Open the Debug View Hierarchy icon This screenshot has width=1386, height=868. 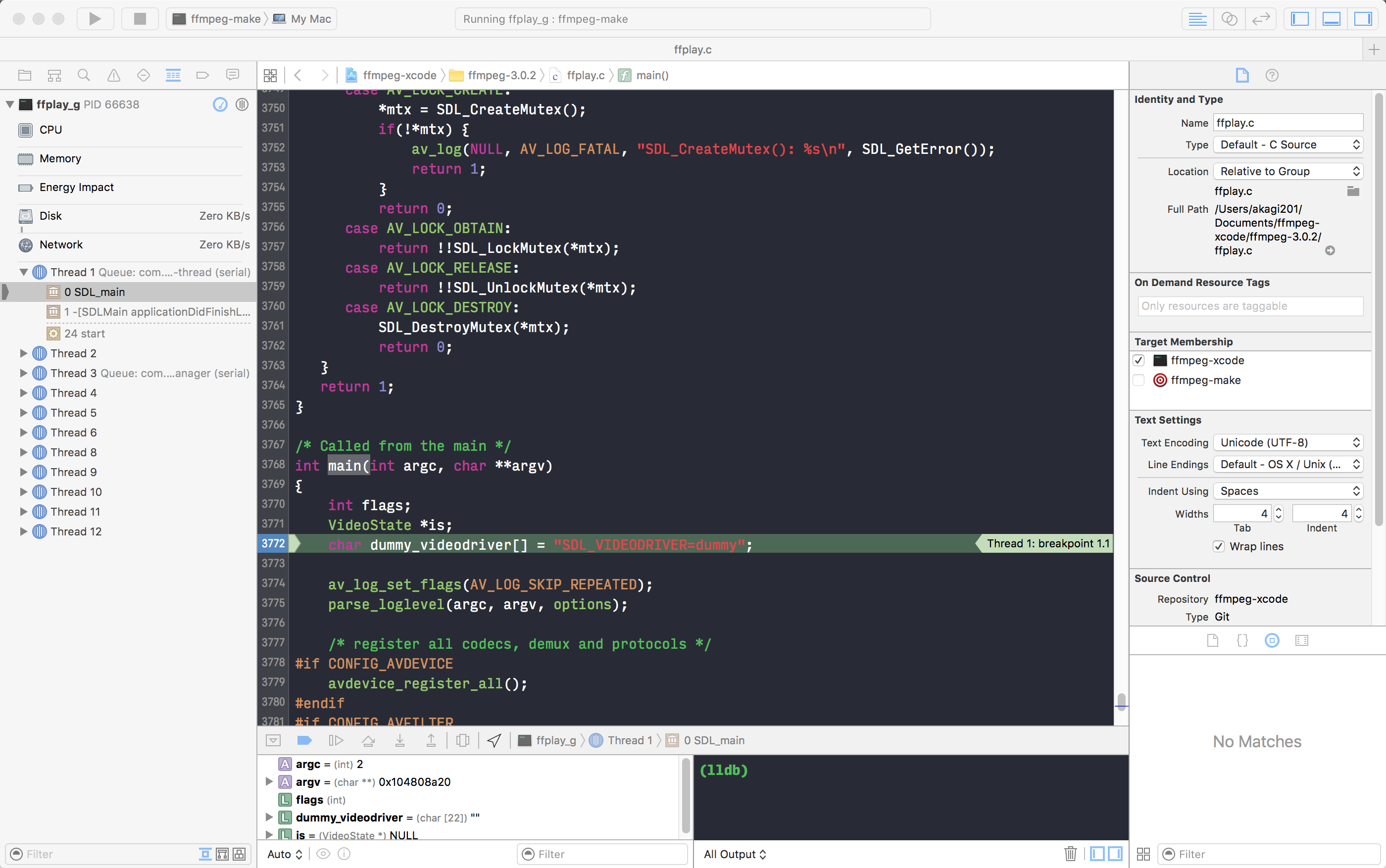pos(462,740)
